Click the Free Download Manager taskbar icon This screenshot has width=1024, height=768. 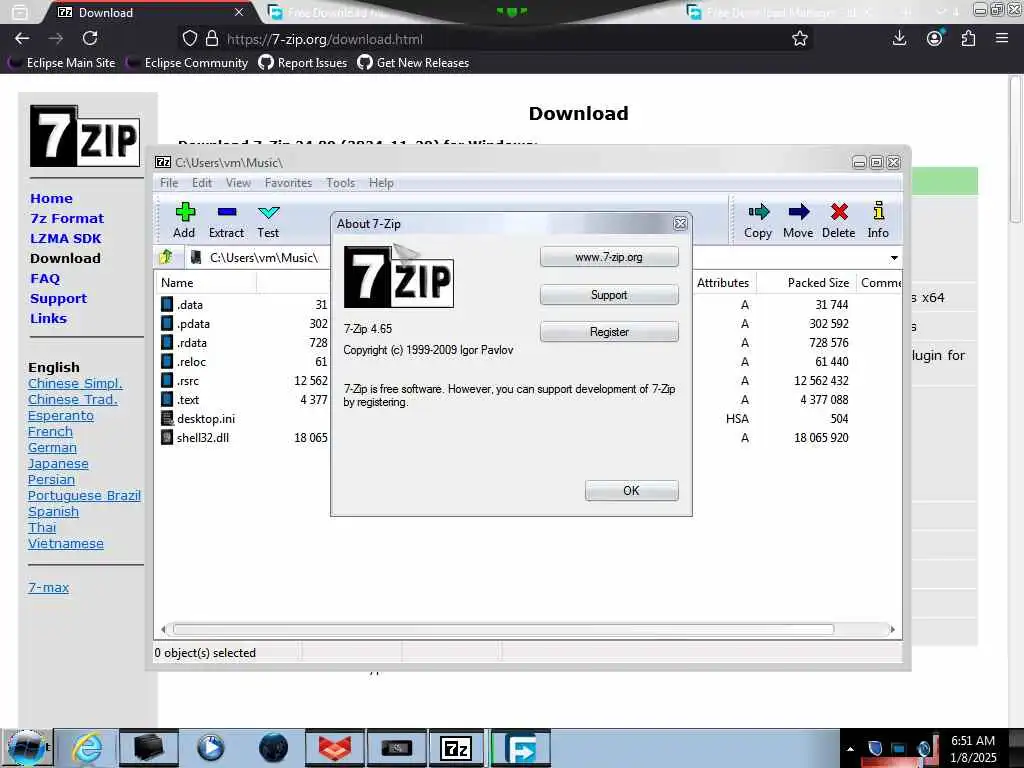click(520, 748)
